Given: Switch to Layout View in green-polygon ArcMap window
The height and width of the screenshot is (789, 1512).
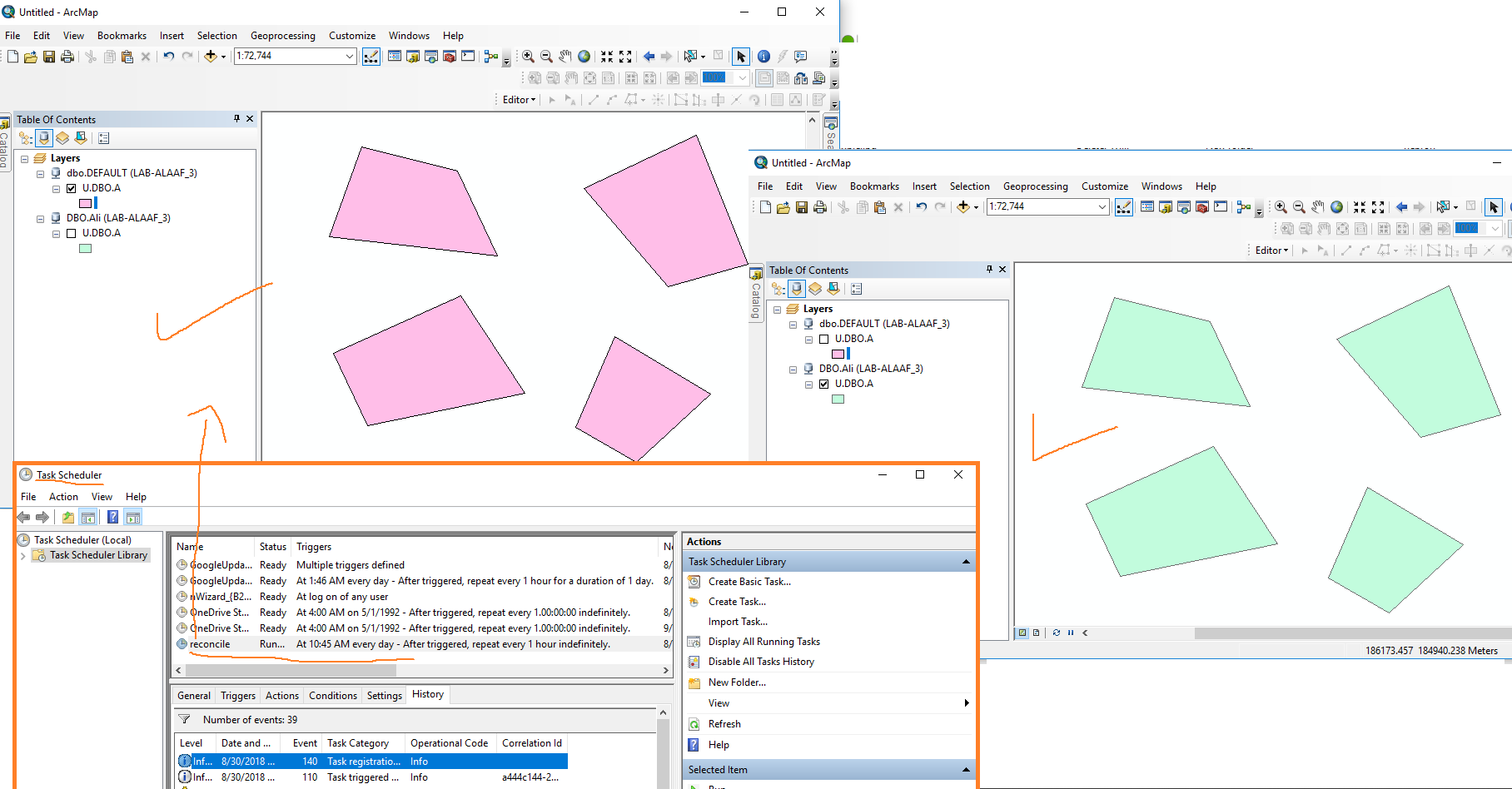Looking at the screenshot, I should (x=1036, y=633).
